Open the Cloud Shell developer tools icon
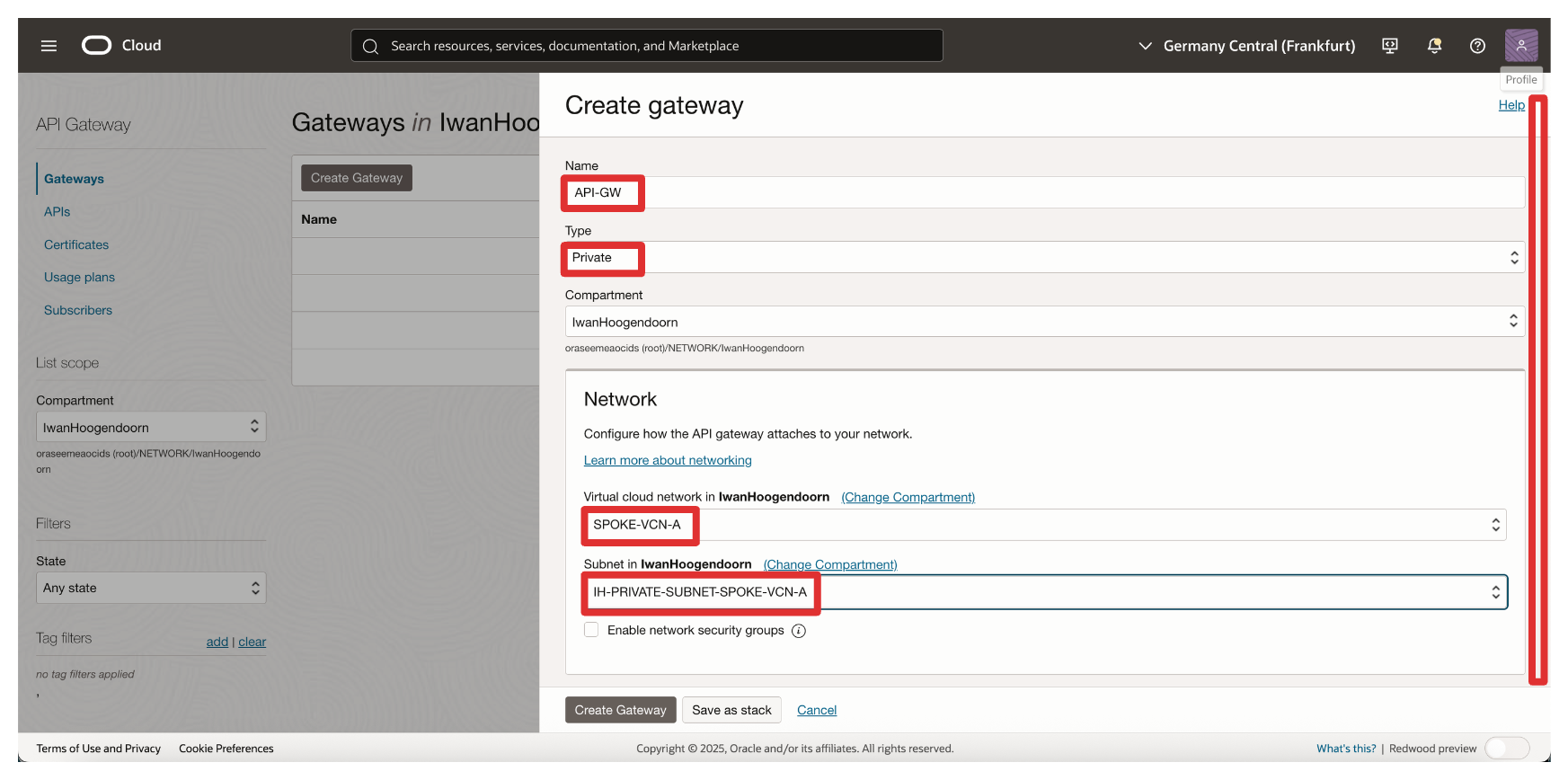 tap(1389, 46)
